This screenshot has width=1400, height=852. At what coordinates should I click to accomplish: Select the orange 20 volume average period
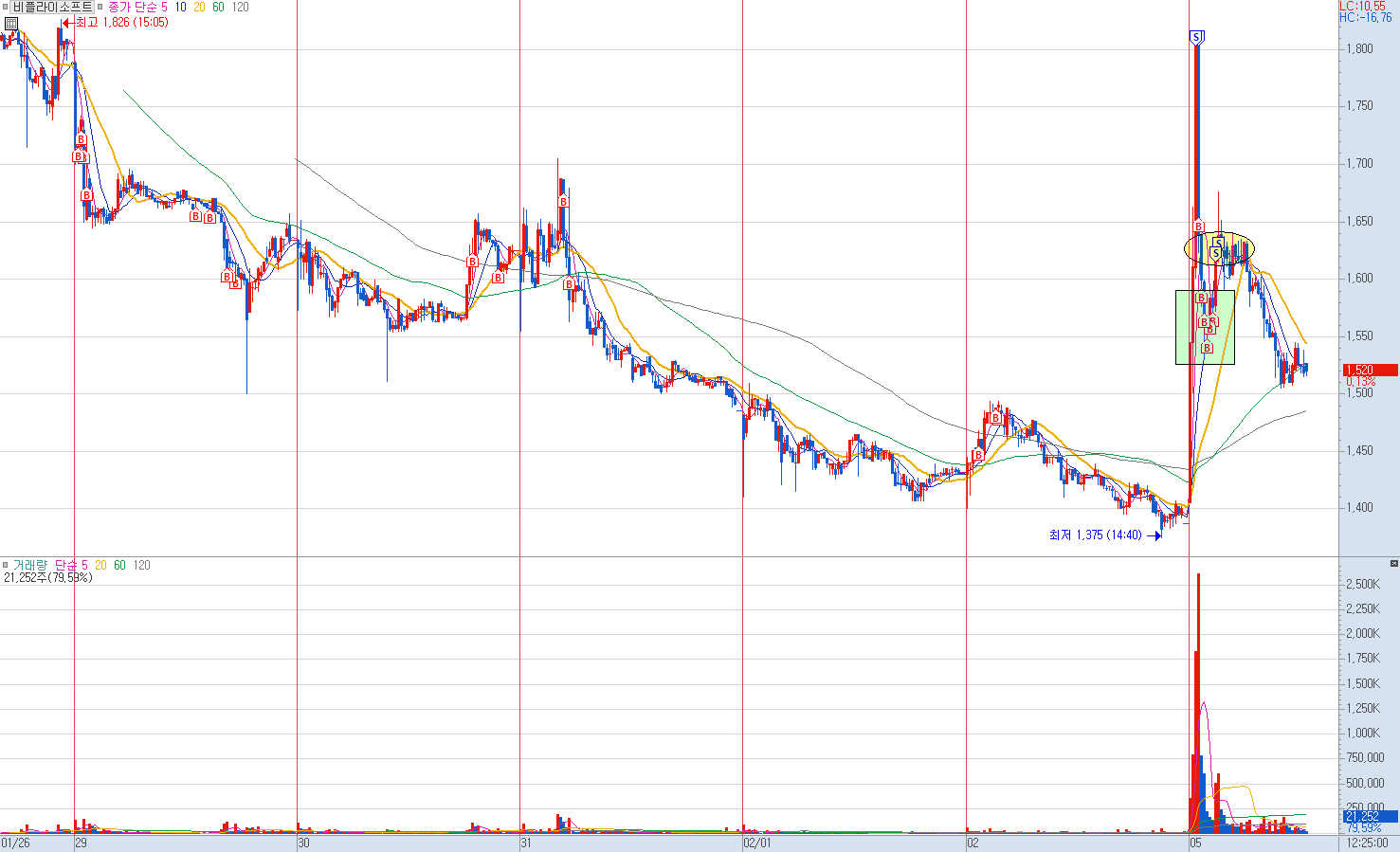click(101, 565)
